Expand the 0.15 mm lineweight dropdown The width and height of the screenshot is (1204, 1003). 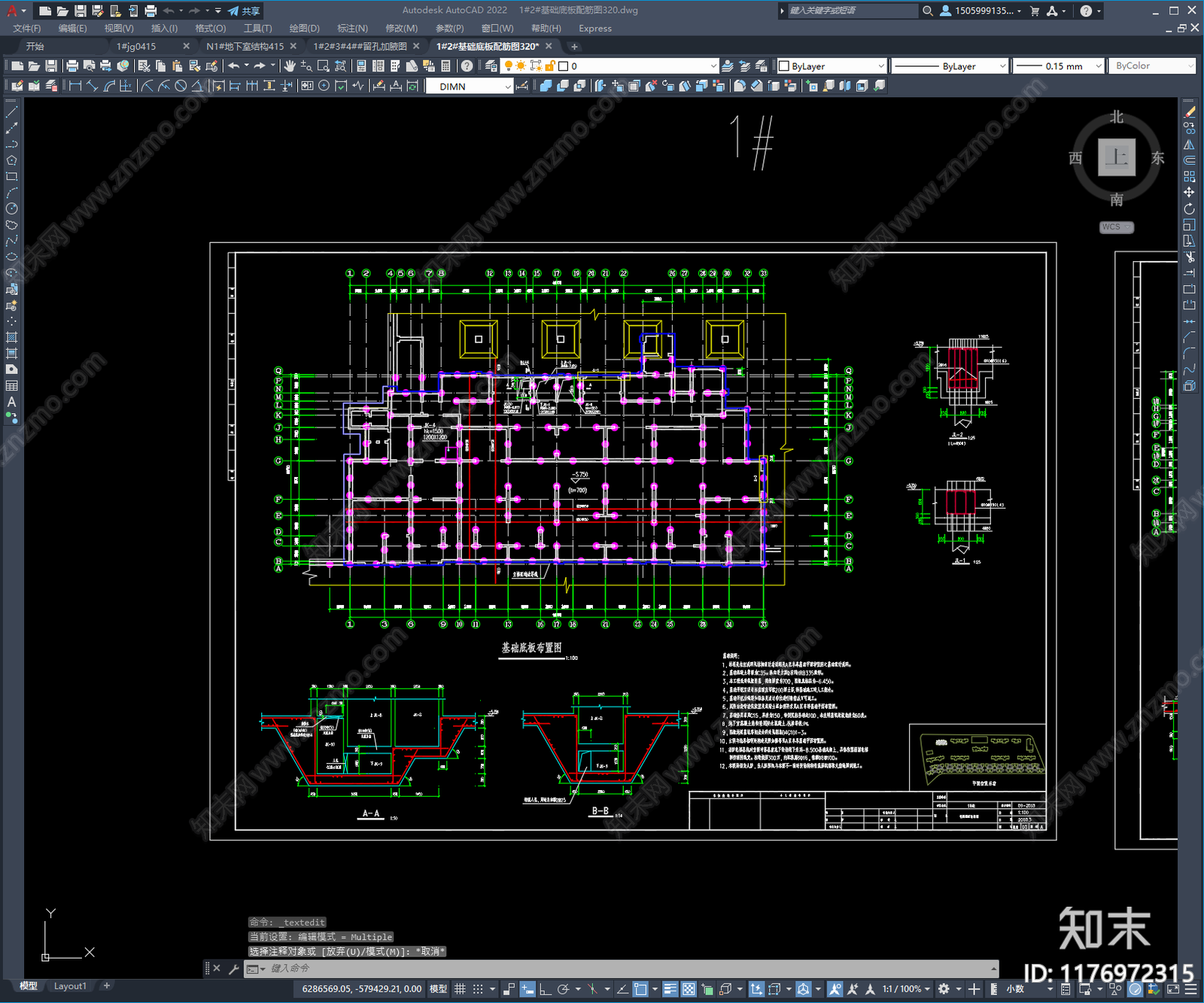click(1058, 66)
